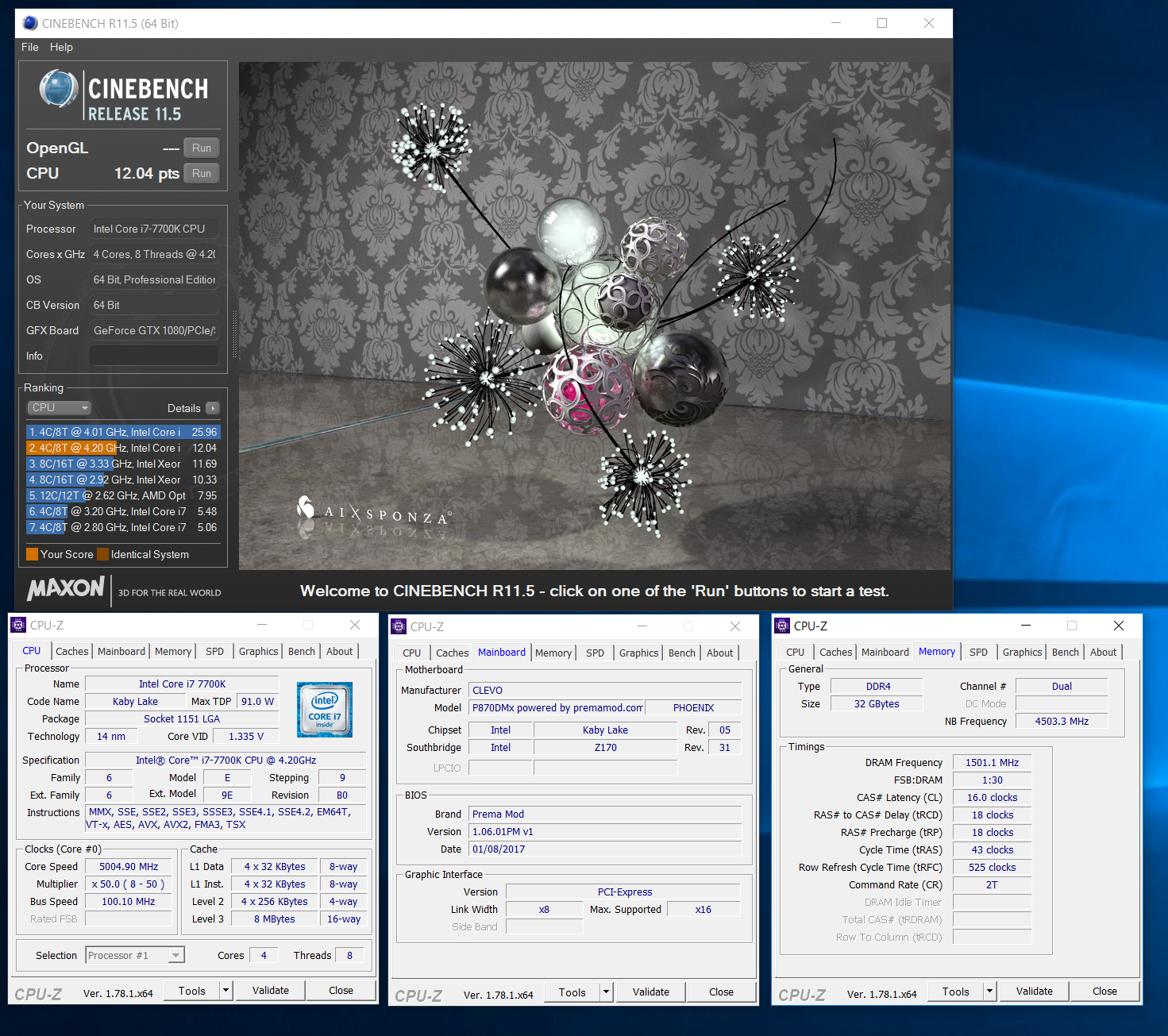
Task: Click the CPU-Z chip icon in left window
Action: 18,626
